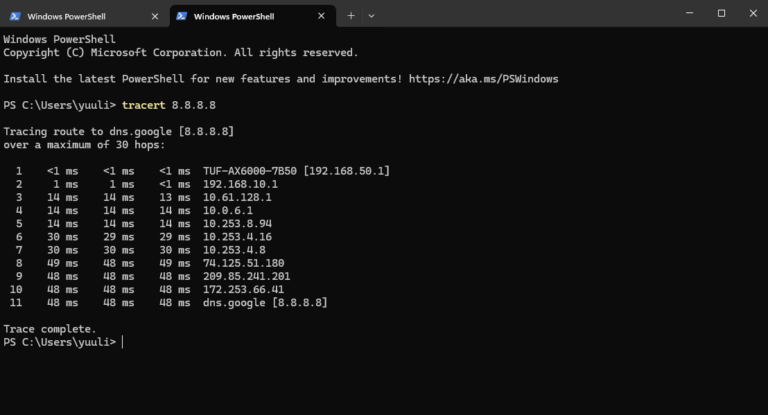The width and height of the screenshot is (768, 415).
Task: Click the PowerShell icon on the first tab
Action: pyautogui.click(x=14, y=16)
